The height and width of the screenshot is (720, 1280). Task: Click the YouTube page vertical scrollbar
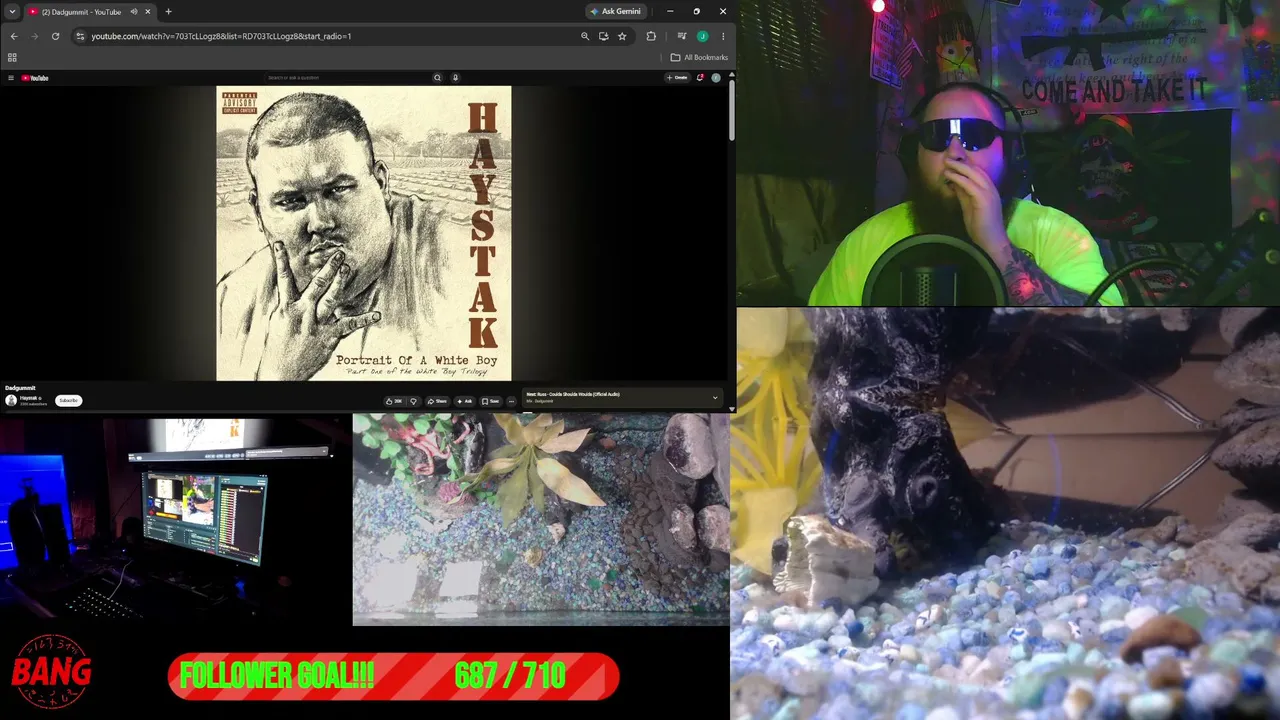(x=732, y=110)
